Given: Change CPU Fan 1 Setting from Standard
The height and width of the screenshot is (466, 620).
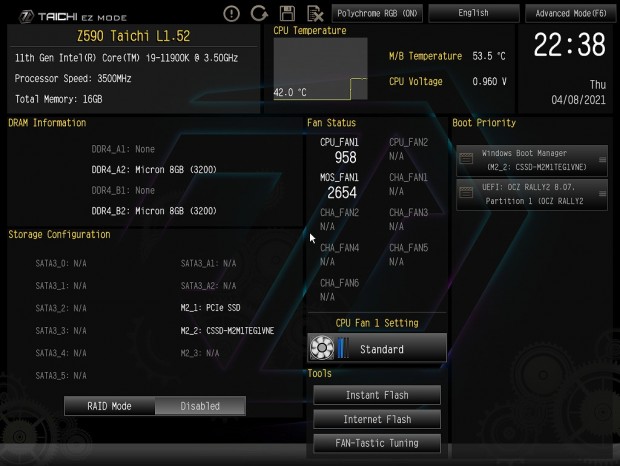Looking at the screenshot, I should point(377,348).
